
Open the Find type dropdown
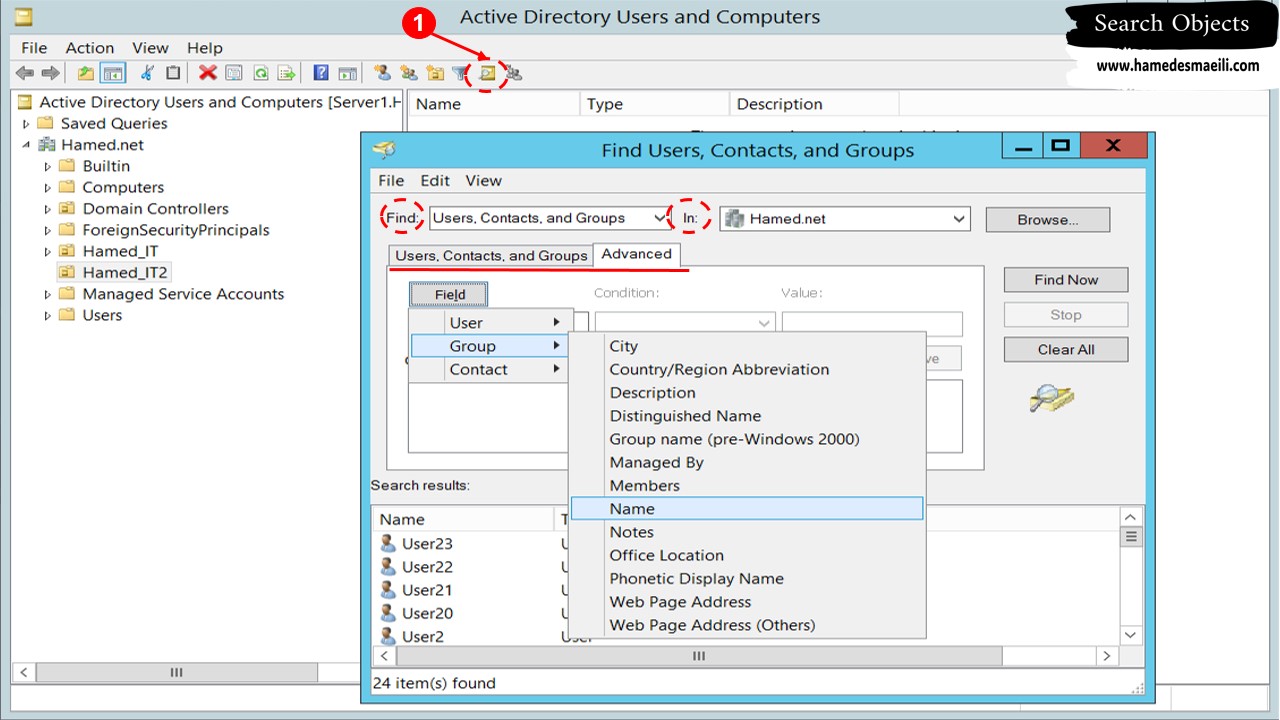[x=550, y=218]
